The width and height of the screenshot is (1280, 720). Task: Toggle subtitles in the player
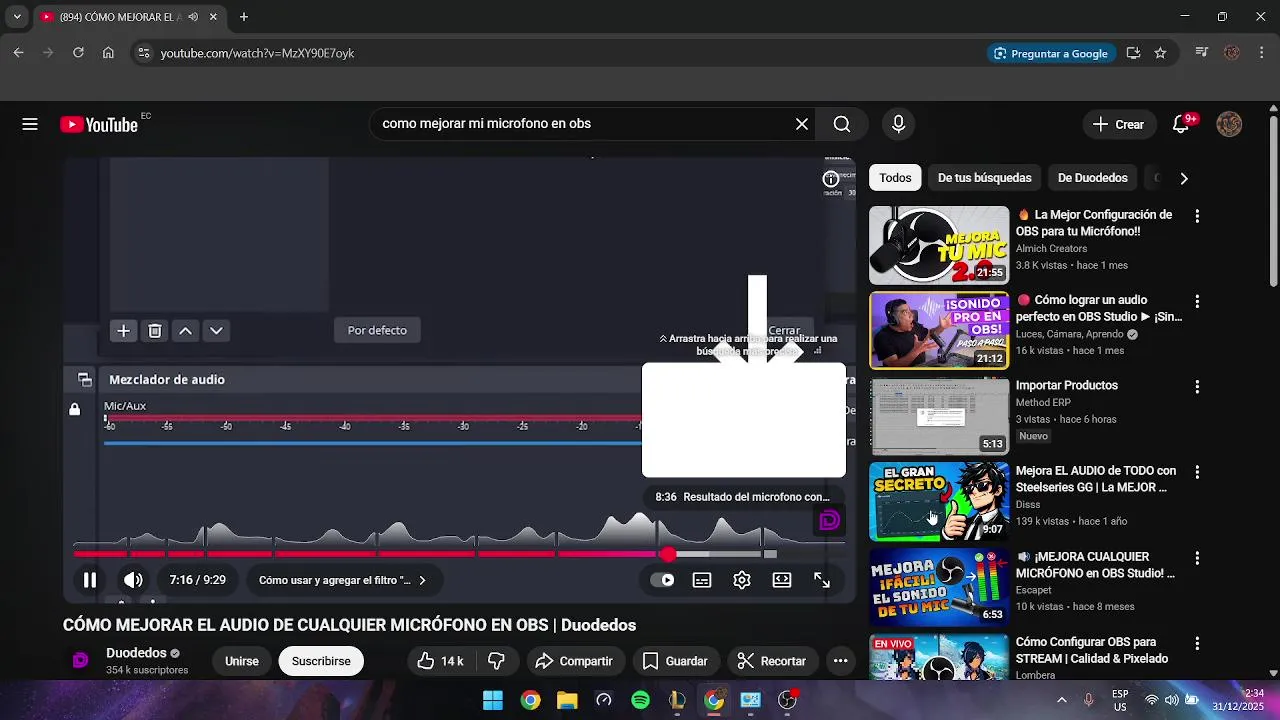pyautogui.click(x=702, y=580)
